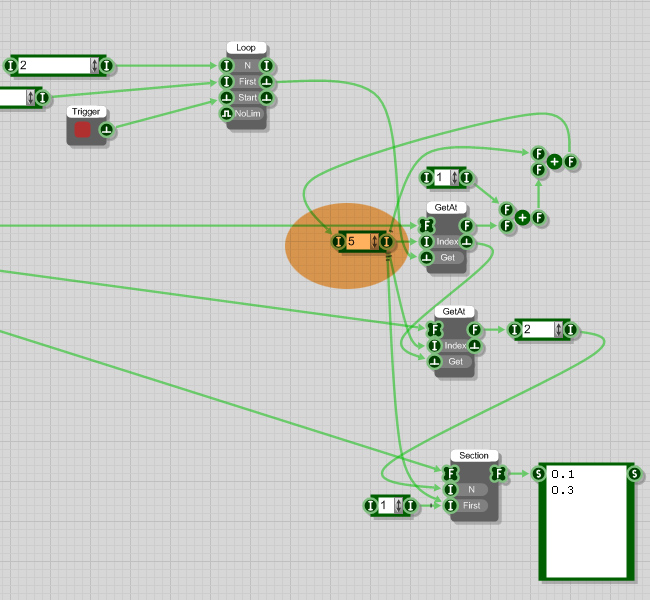
Task: Click the Loop node title
Action: [246, 47]
